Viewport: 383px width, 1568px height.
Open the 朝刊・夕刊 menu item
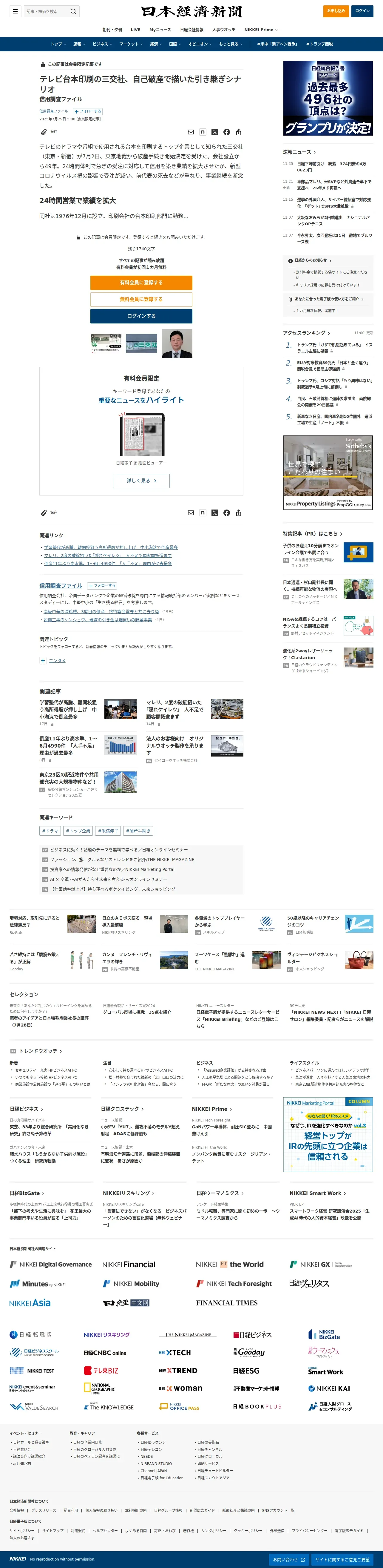click(x=112, y=29)
